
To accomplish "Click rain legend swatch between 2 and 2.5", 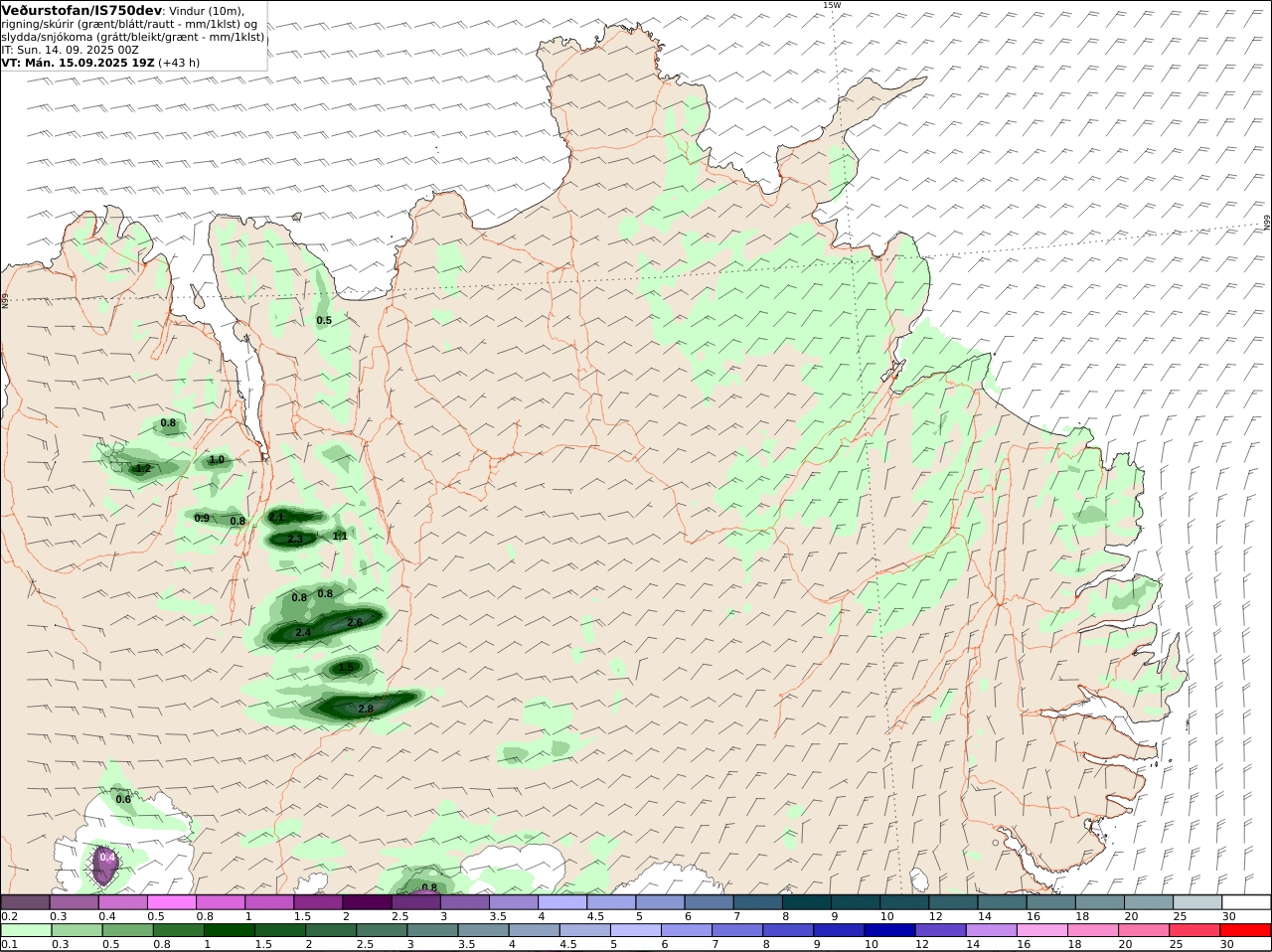I will tap(332, 930).
